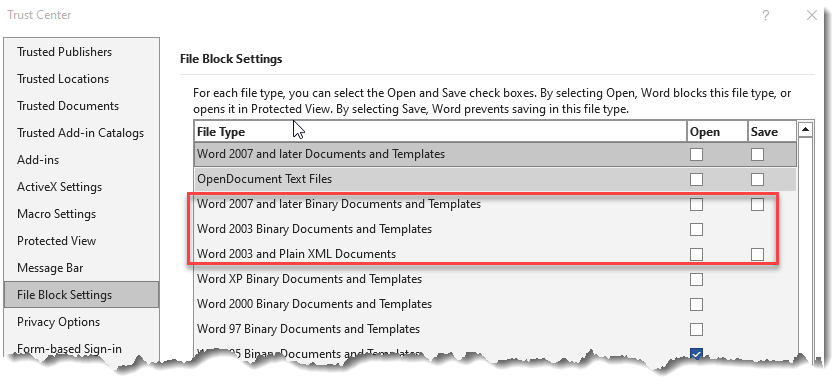Check Open for OpenDocument Text Files
This screenshot has width=839, height=391.
coord(696,179)
